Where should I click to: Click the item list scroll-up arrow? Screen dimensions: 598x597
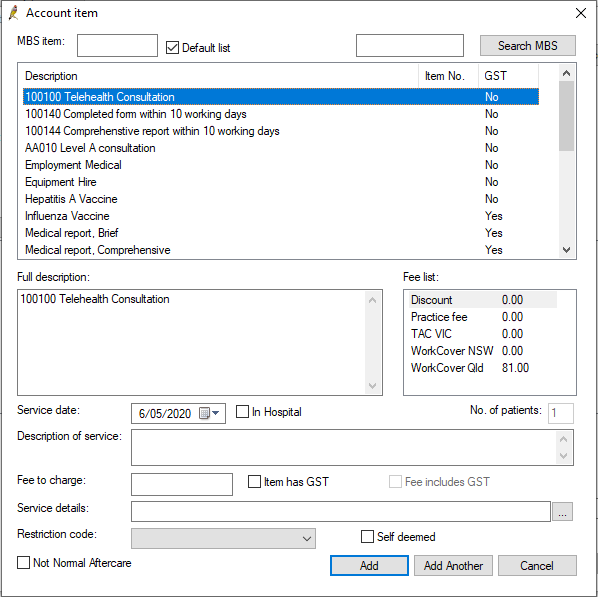[566, 73]
